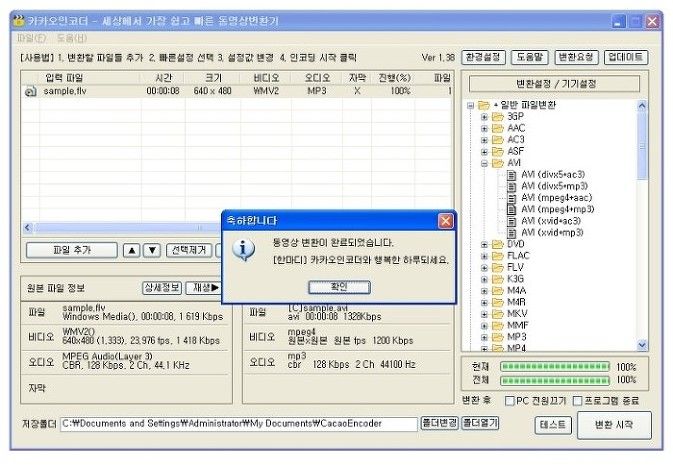Click the 업데이트 button
This screenshot has width=673, height=465.
point(626,57)
